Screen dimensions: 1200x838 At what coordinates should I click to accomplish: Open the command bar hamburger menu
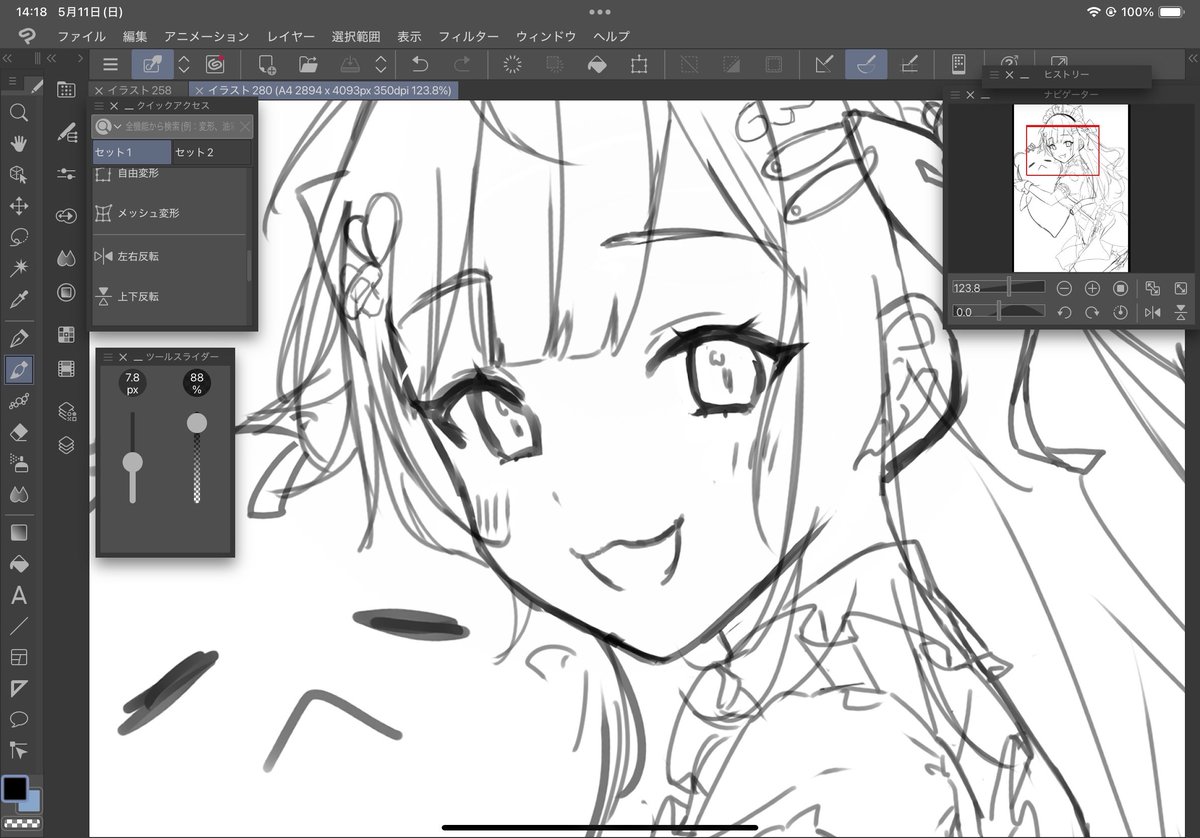point(110,65)
